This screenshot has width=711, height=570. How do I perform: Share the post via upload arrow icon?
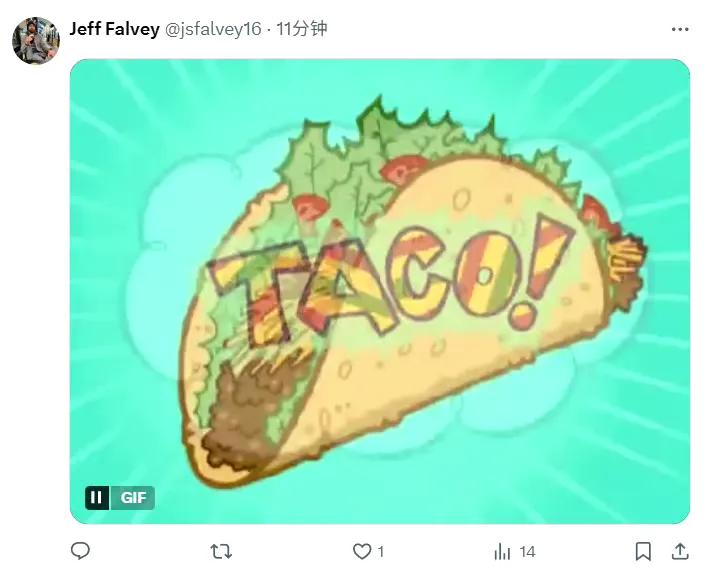(x=680, y=551)
